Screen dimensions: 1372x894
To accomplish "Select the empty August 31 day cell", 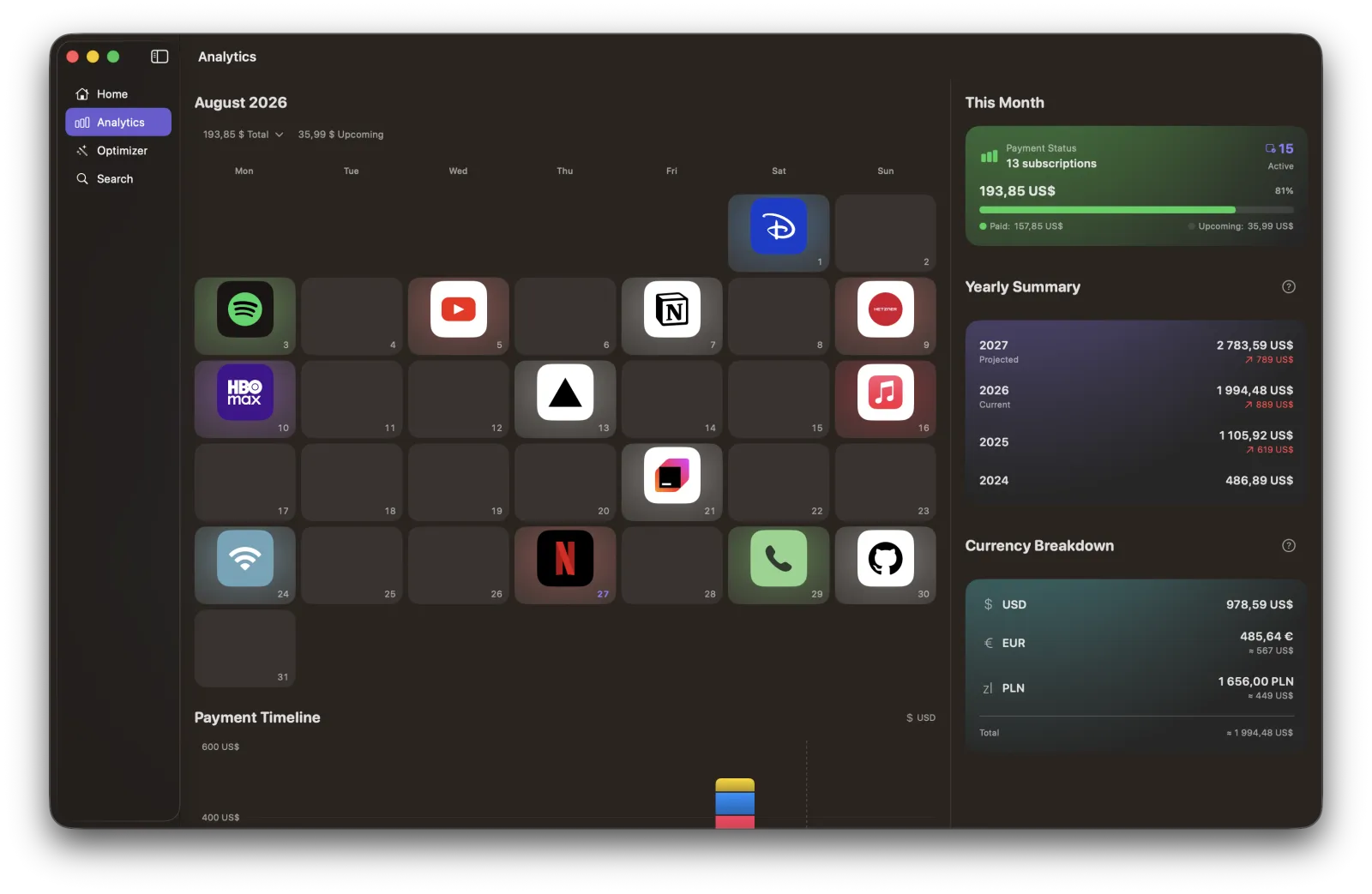I will click(x=245, y=649).
